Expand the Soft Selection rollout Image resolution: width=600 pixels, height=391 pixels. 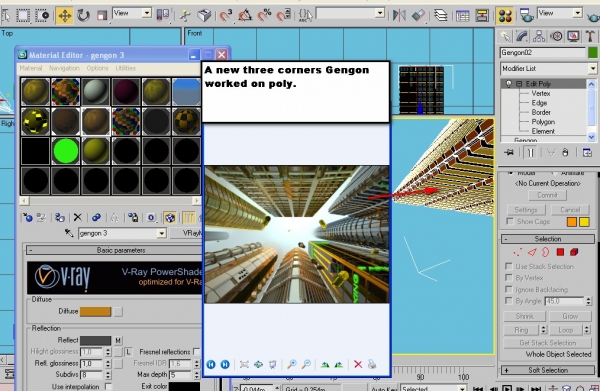coord(548,370)
